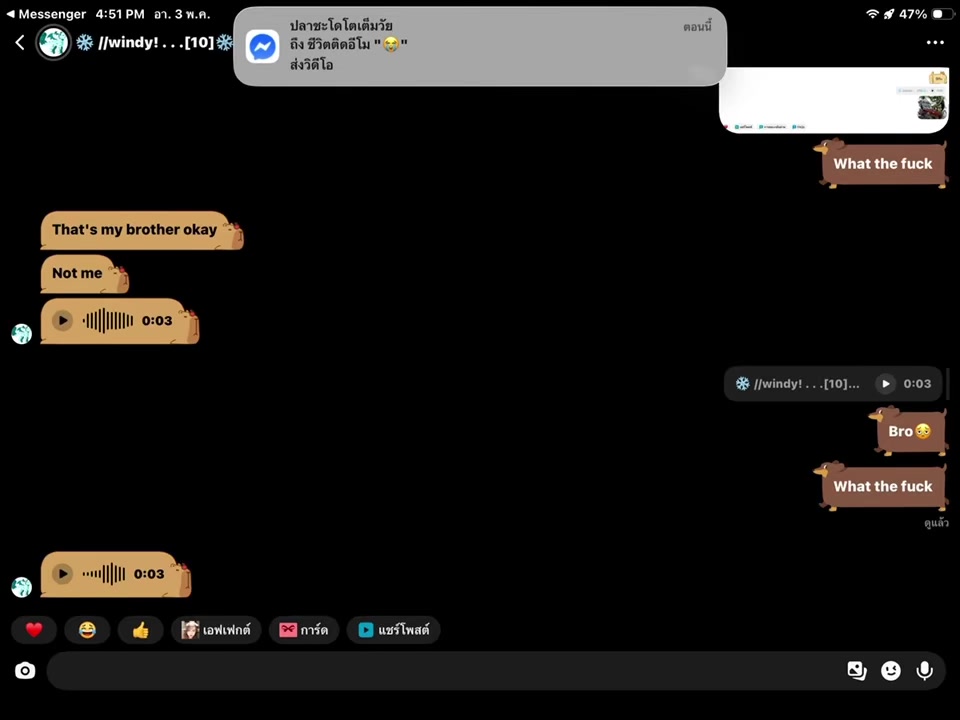Tap the ดูแล้ว seen status label
The image size is (960, 720).
click(x=936, y=523)
